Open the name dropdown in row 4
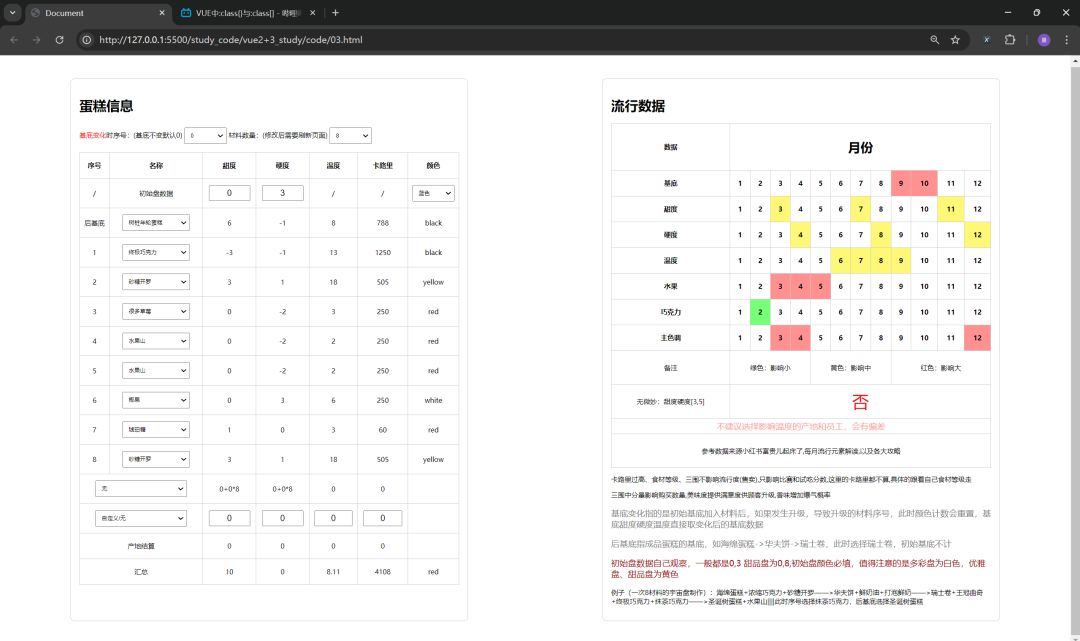The image size is (1080, 641). [156, 341]
